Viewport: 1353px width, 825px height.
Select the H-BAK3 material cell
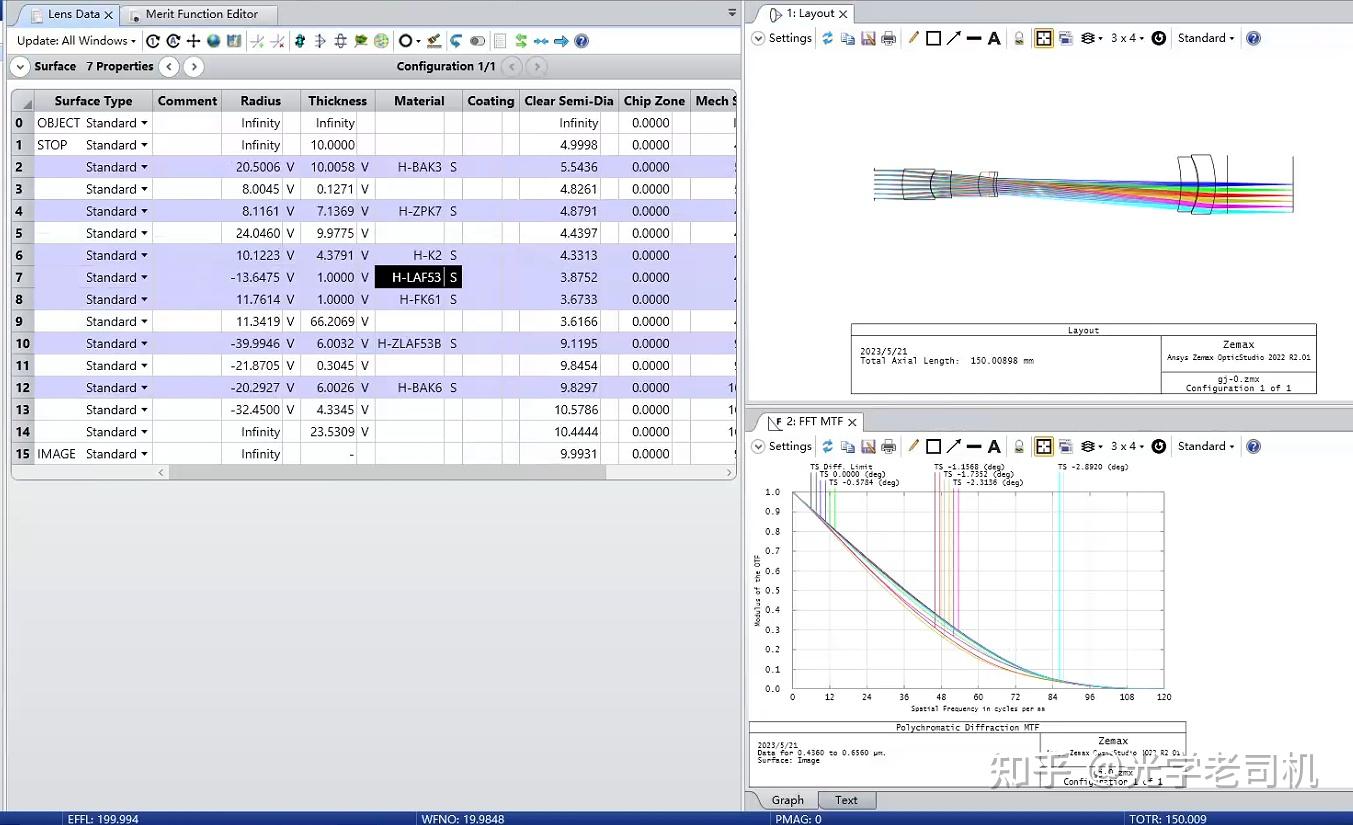coord(419,167)
